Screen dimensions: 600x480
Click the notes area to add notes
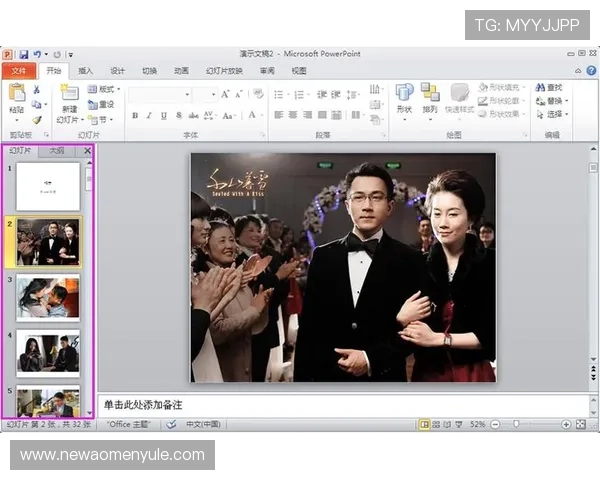[x=343, y=405]
